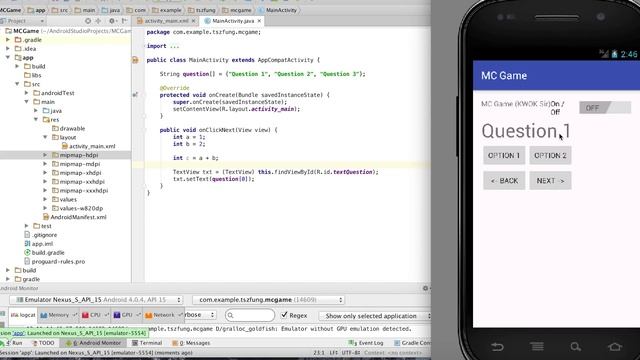Click the logcat search input field
This screenshot has width=640, height=360.
pyautogui.click(x=250, y=315)
